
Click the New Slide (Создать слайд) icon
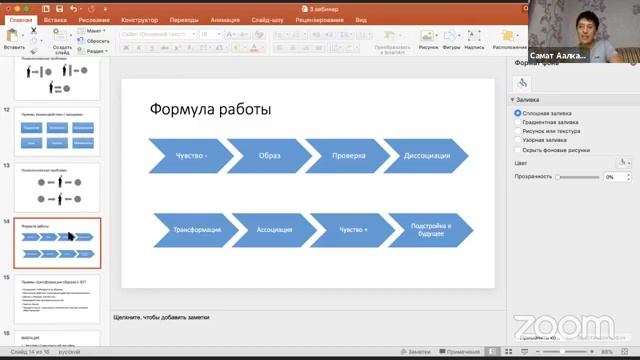[60, 36]
